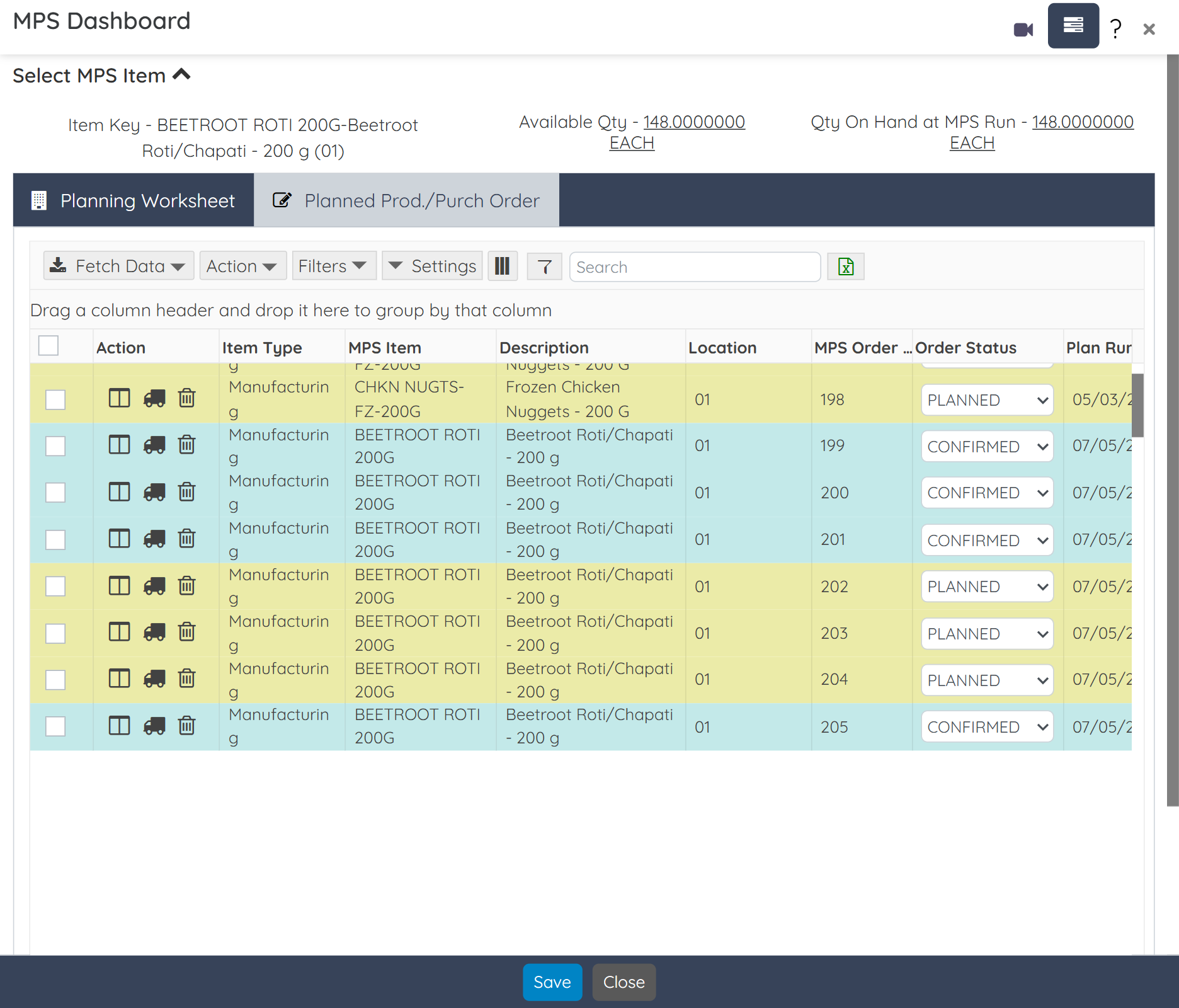Screen dimensions: 1179x1008
Task: Check the row for order 204
Action: [x=55, y=680]
